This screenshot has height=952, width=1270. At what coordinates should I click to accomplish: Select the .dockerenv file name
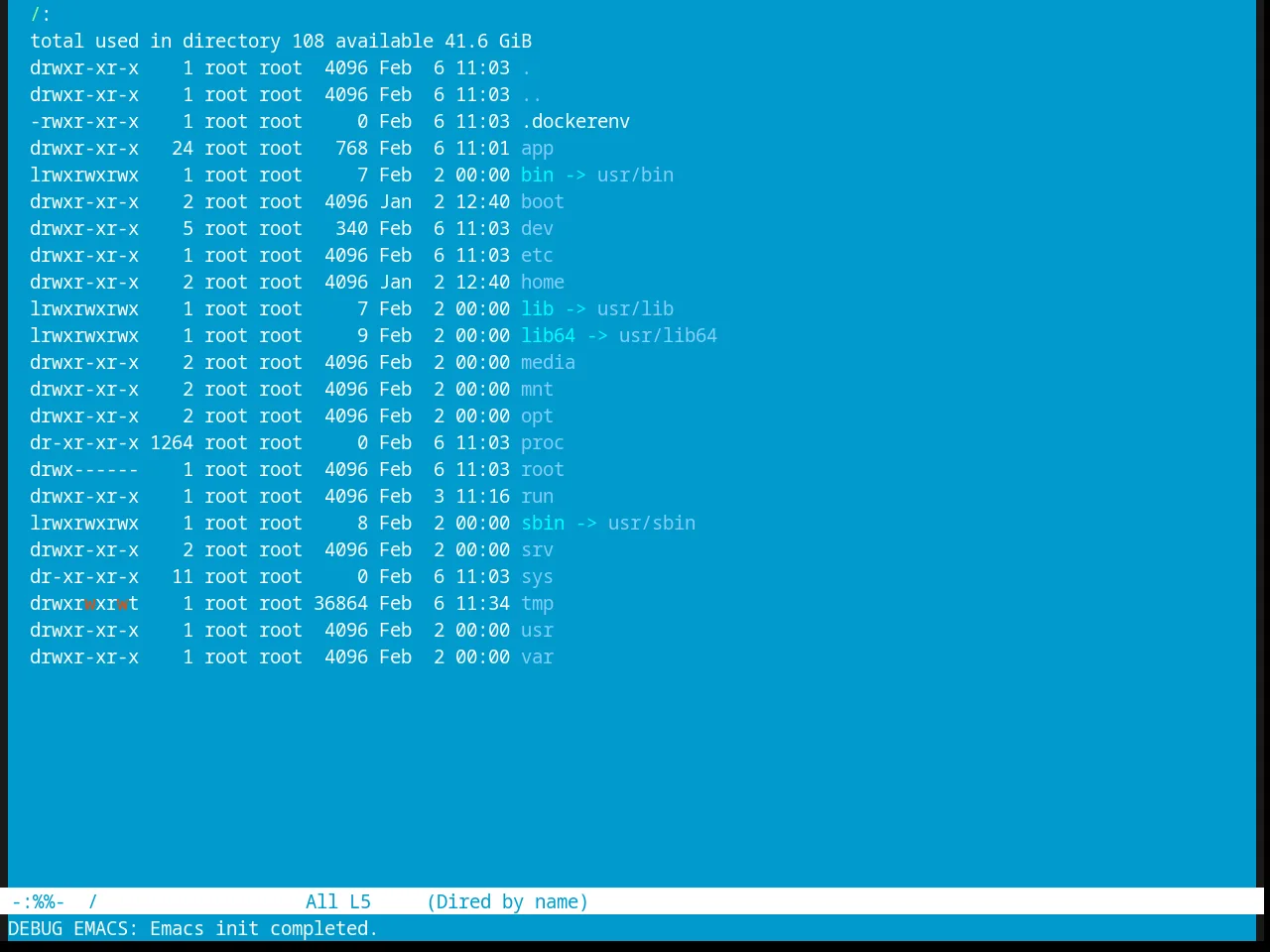click(x=575, y=121)
